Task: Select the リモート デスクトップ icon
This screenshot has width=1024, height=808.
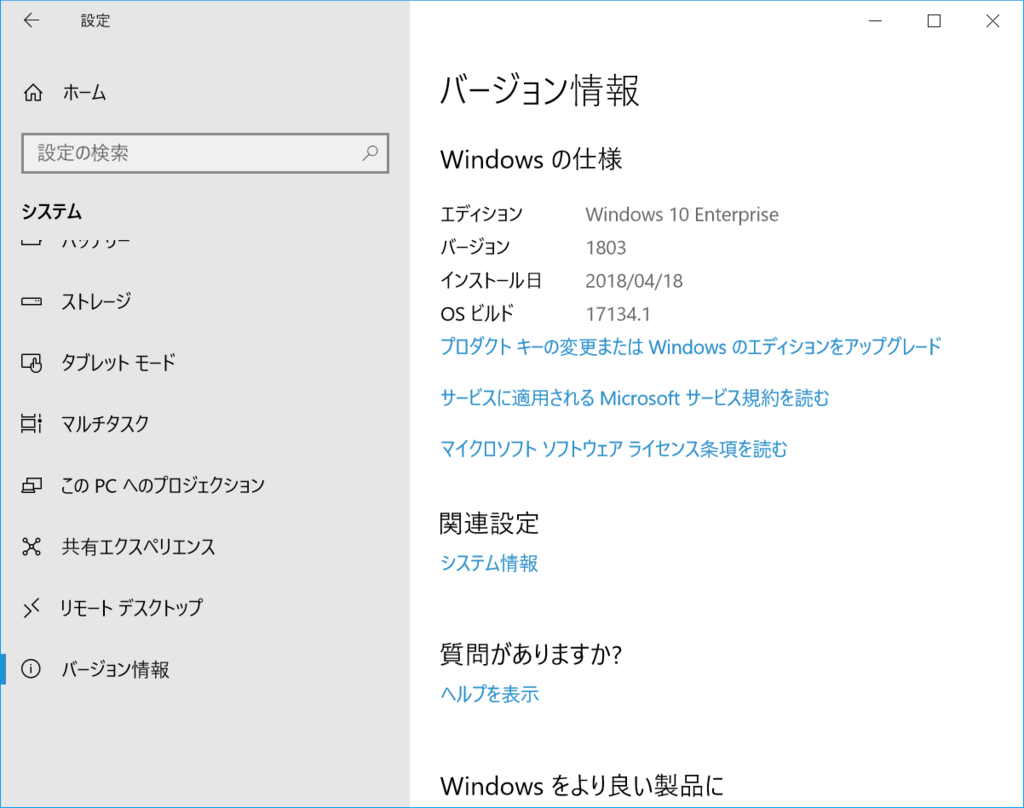Action: pyautogui.click(x=31, y=607)
